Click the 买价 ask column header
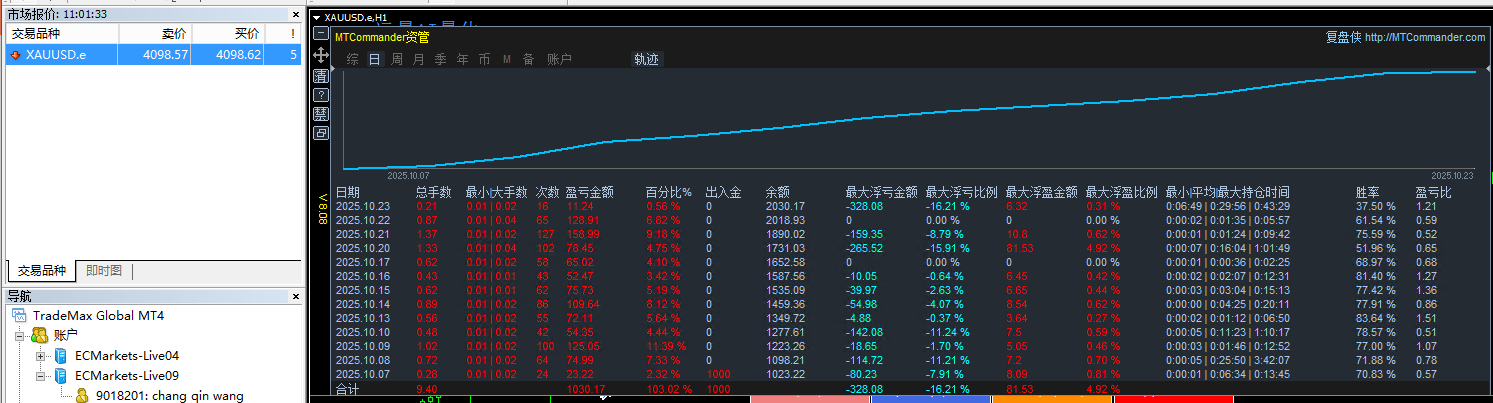The height and width of the screenshot is (403, 1493). (x=228, y=33)
